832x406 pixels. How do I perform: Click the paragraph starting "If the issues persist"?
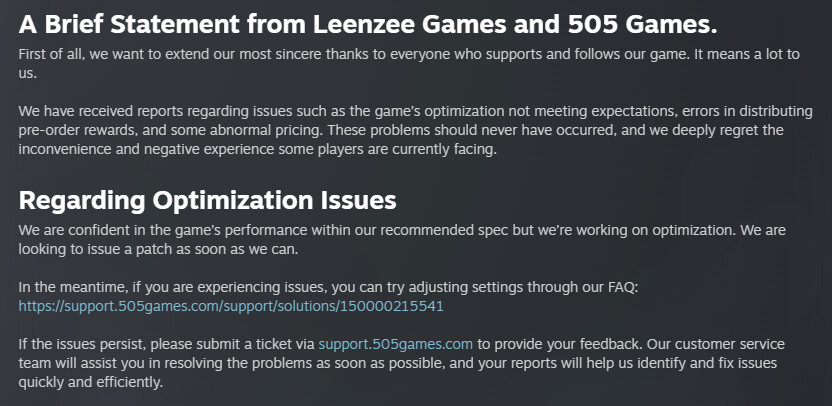coord(402,364)
